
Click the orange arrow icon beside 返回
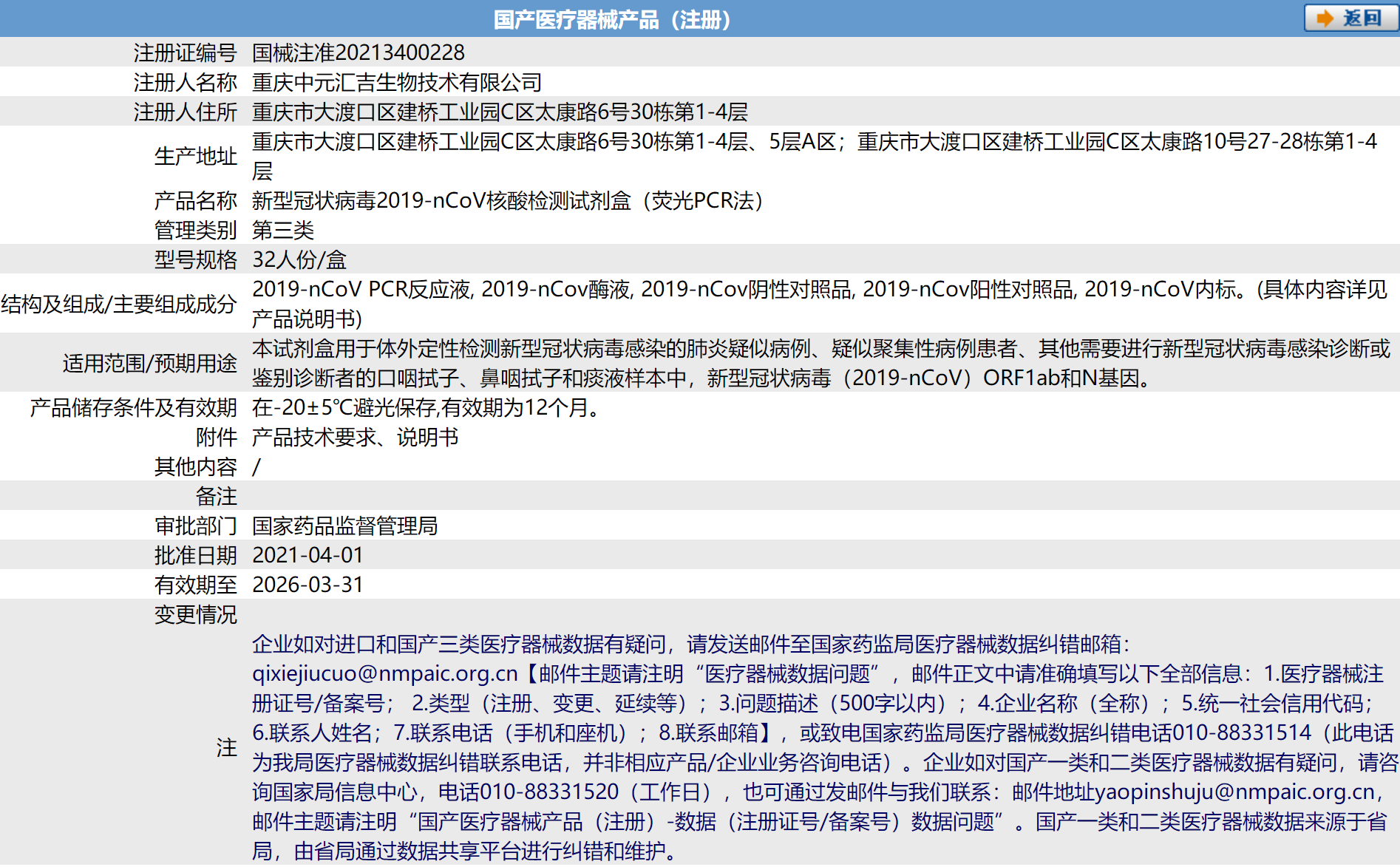pyautogui.click(x=1325, y=18)
